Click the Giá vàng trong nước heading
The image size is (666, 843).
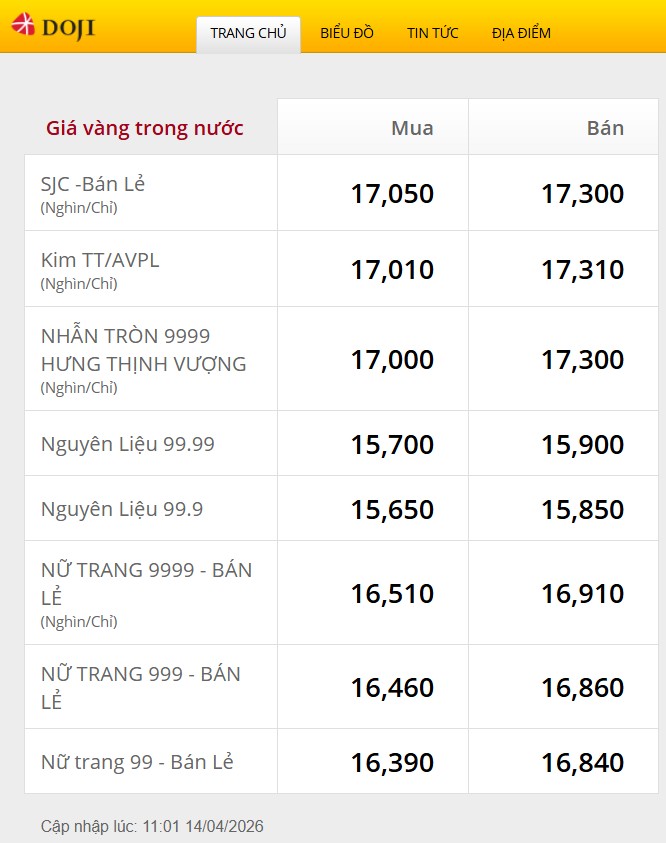[x=145, y=128]
